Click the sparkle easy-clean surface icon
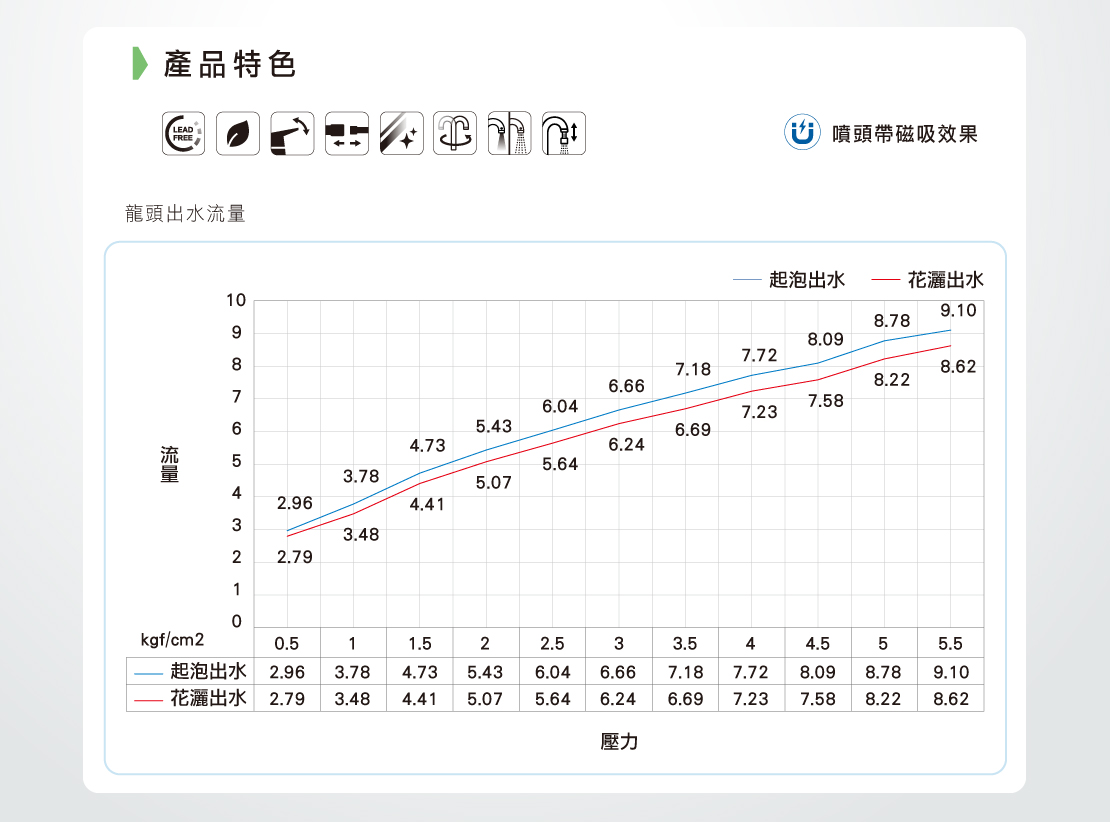The height and width of the screenshot is (822, 1110). pyautogui.click(x=402, y=134)
